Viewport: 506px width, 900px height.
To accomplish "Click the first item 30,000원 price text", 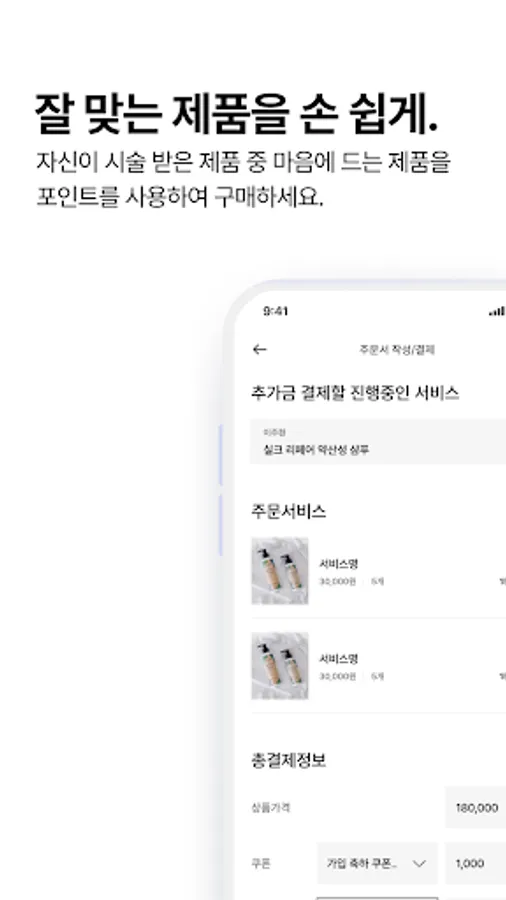I will [337, 581].
